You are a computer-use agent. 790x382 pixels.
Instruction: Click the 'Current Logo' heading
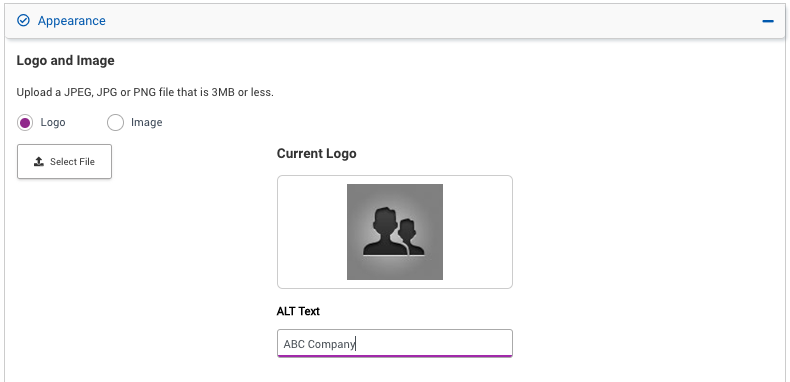pos(316,153)
